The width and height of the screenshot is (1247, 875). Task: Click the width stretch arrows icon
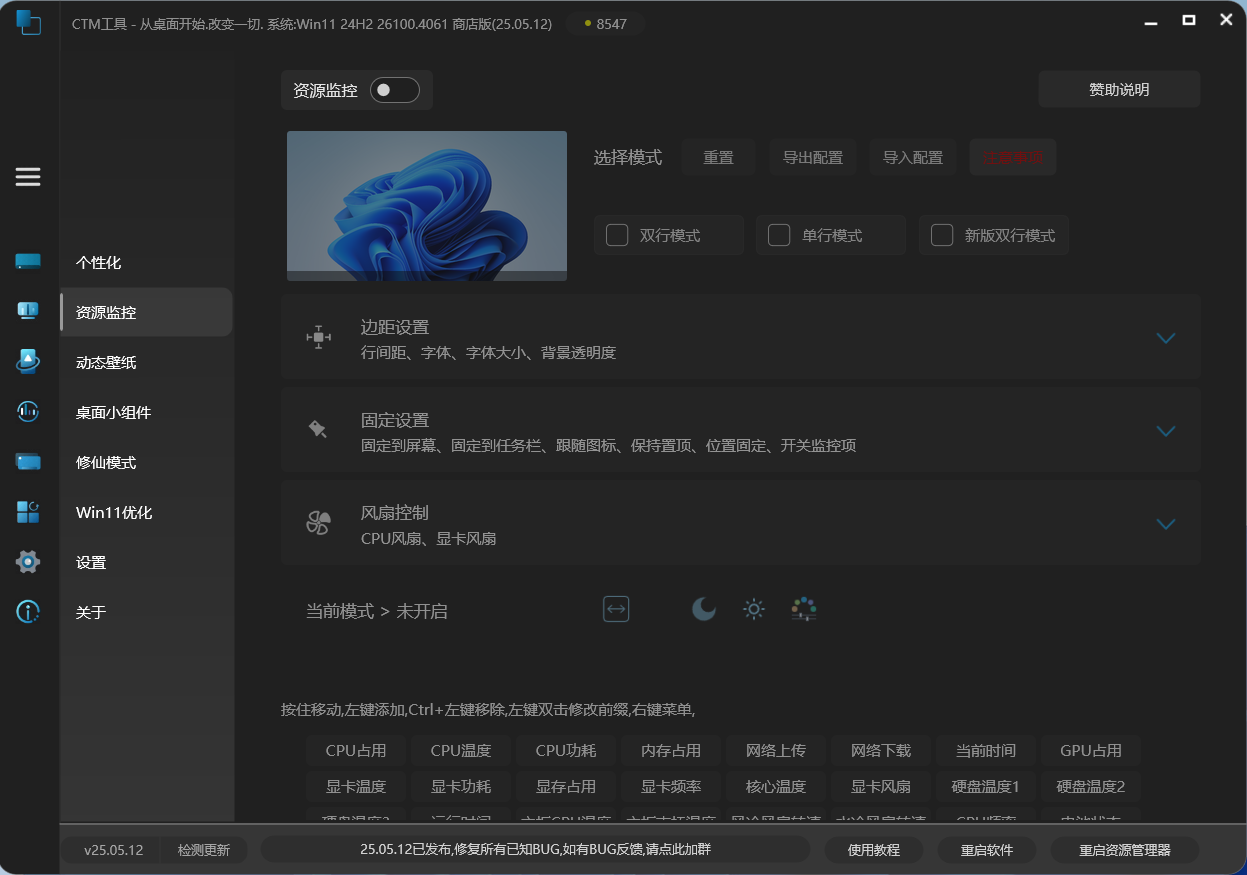616,609
